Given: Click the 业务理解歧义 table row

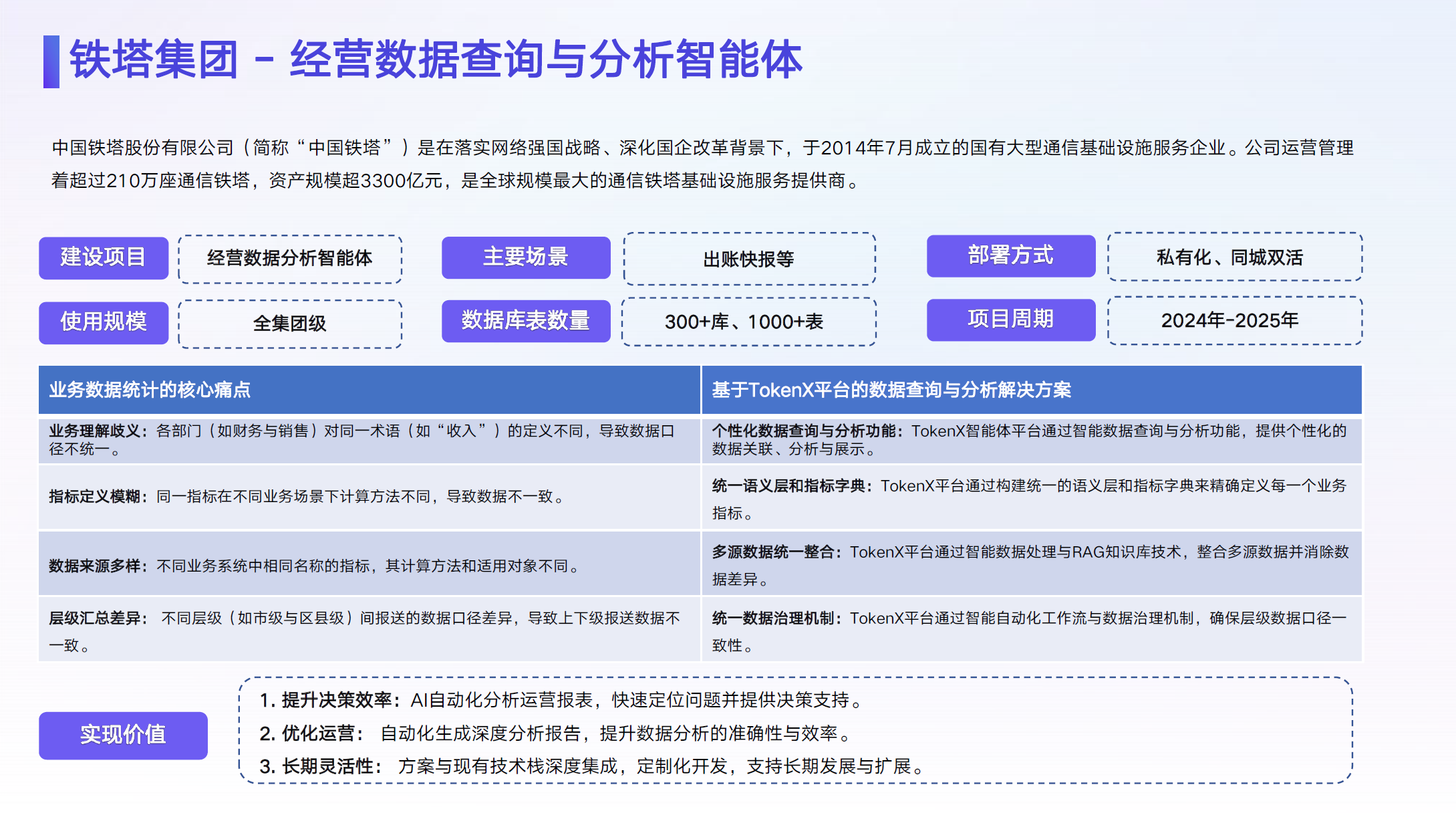Looking at the screenshot, I should coord(369,440).
